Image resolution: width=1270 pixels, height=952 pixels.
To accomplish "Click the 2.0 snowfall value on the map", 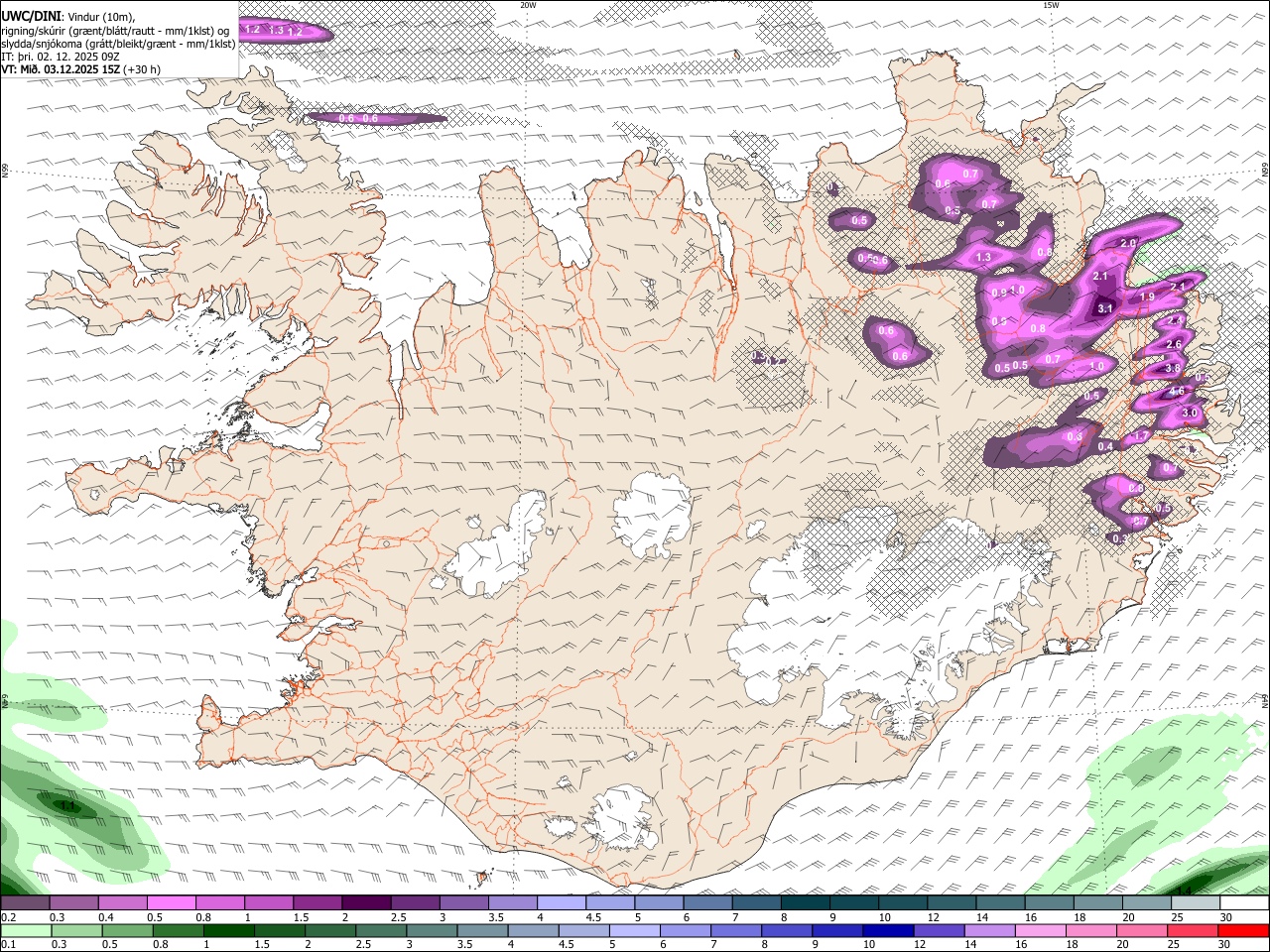I will (x=1127, y=243).
